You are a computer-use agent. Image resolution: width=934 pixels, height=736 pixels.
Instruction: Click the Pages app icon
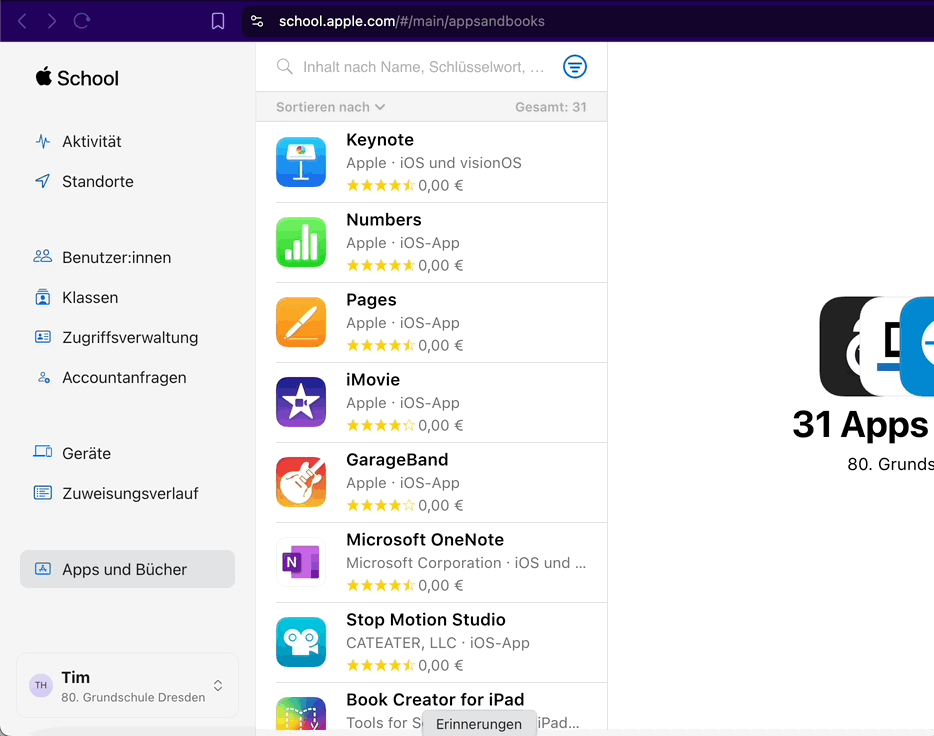301,322
